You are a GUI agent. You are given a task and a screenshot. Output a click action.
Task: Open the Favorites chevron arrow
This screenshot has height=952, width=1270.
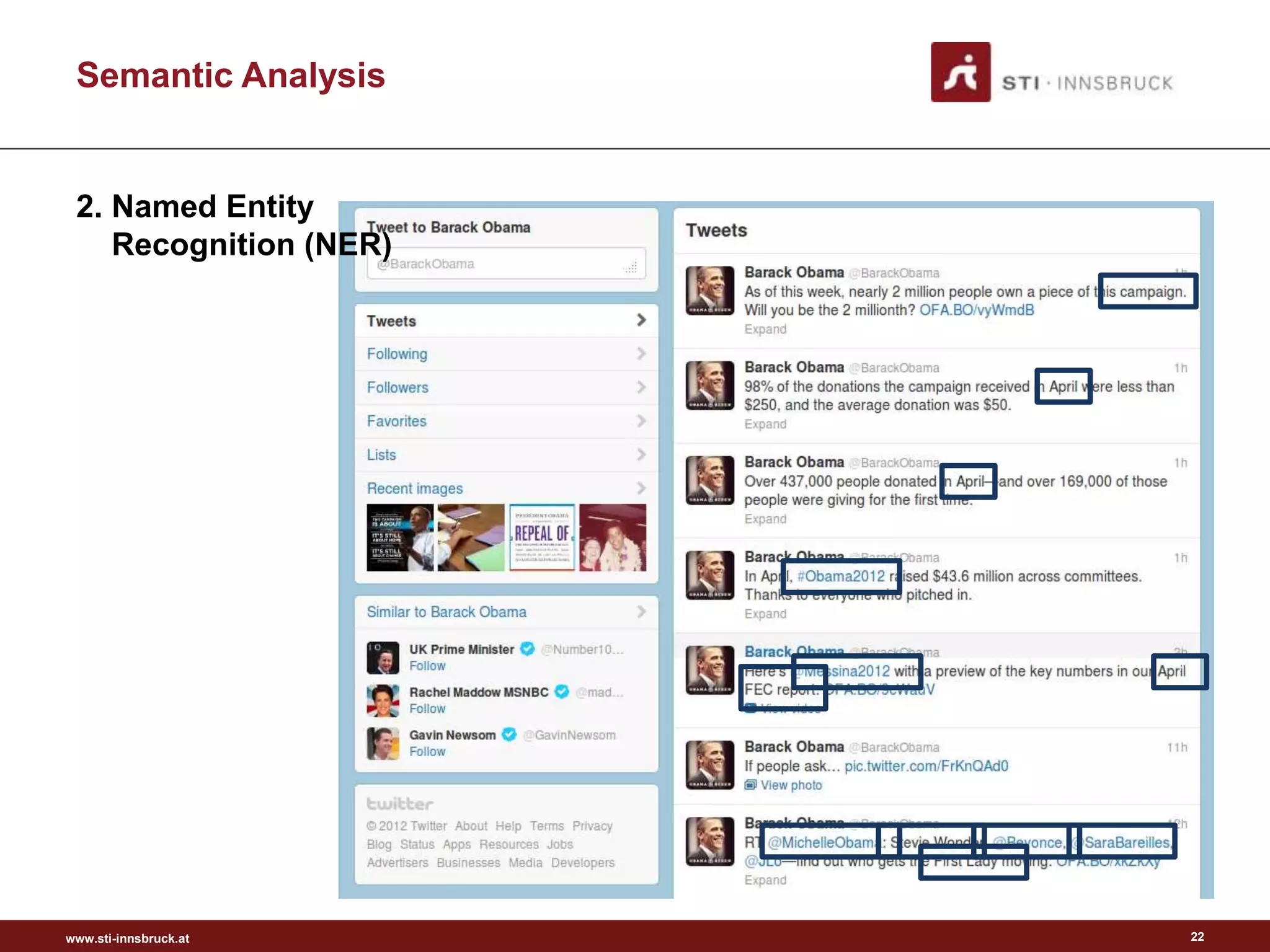(x=641, y=421)
